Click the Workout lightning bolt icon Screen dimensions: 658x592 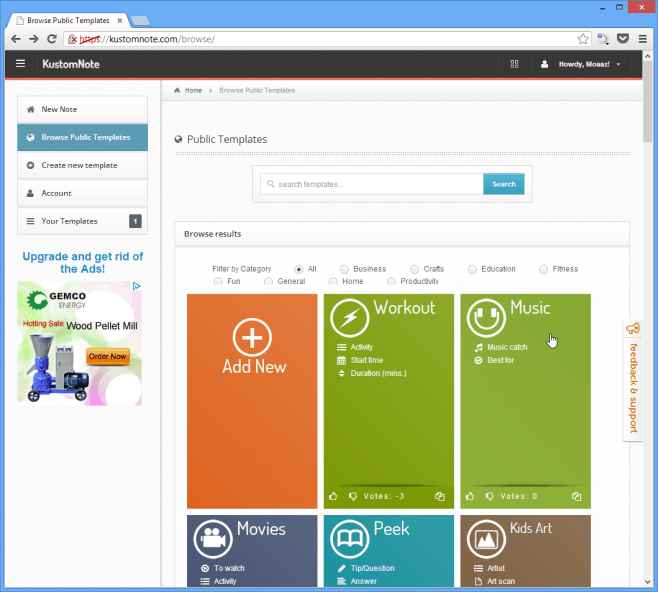pos(350,318)
